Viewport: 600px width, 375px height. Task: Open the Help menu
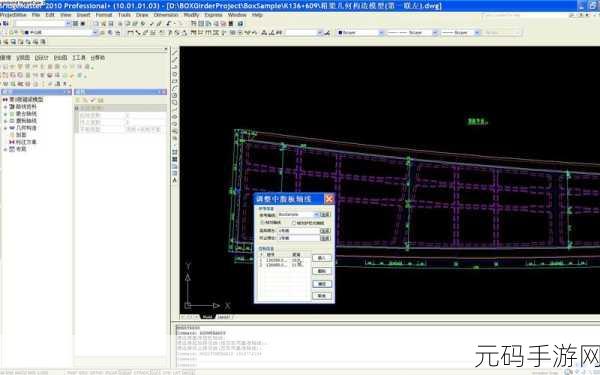click(257, 15)
